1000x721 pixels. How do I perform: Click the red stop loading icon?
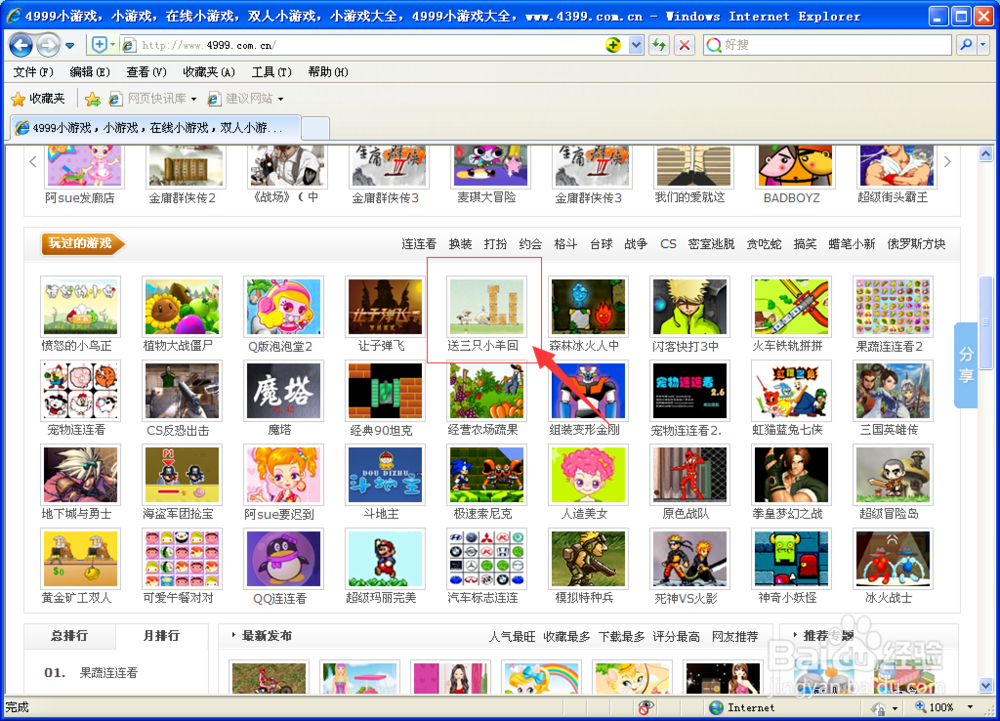(684, 45)
